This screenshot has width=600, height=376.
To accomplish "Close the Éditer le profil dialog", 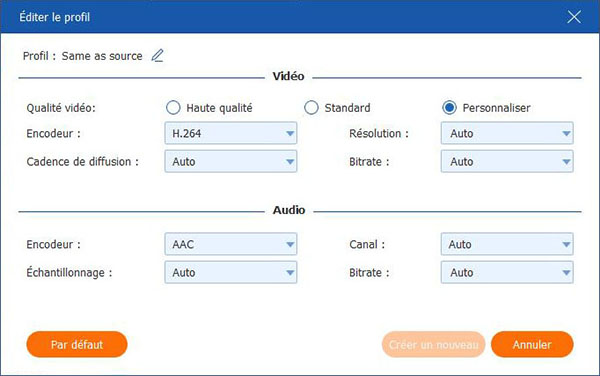I will pyautogui.click(x=574, y=17).
